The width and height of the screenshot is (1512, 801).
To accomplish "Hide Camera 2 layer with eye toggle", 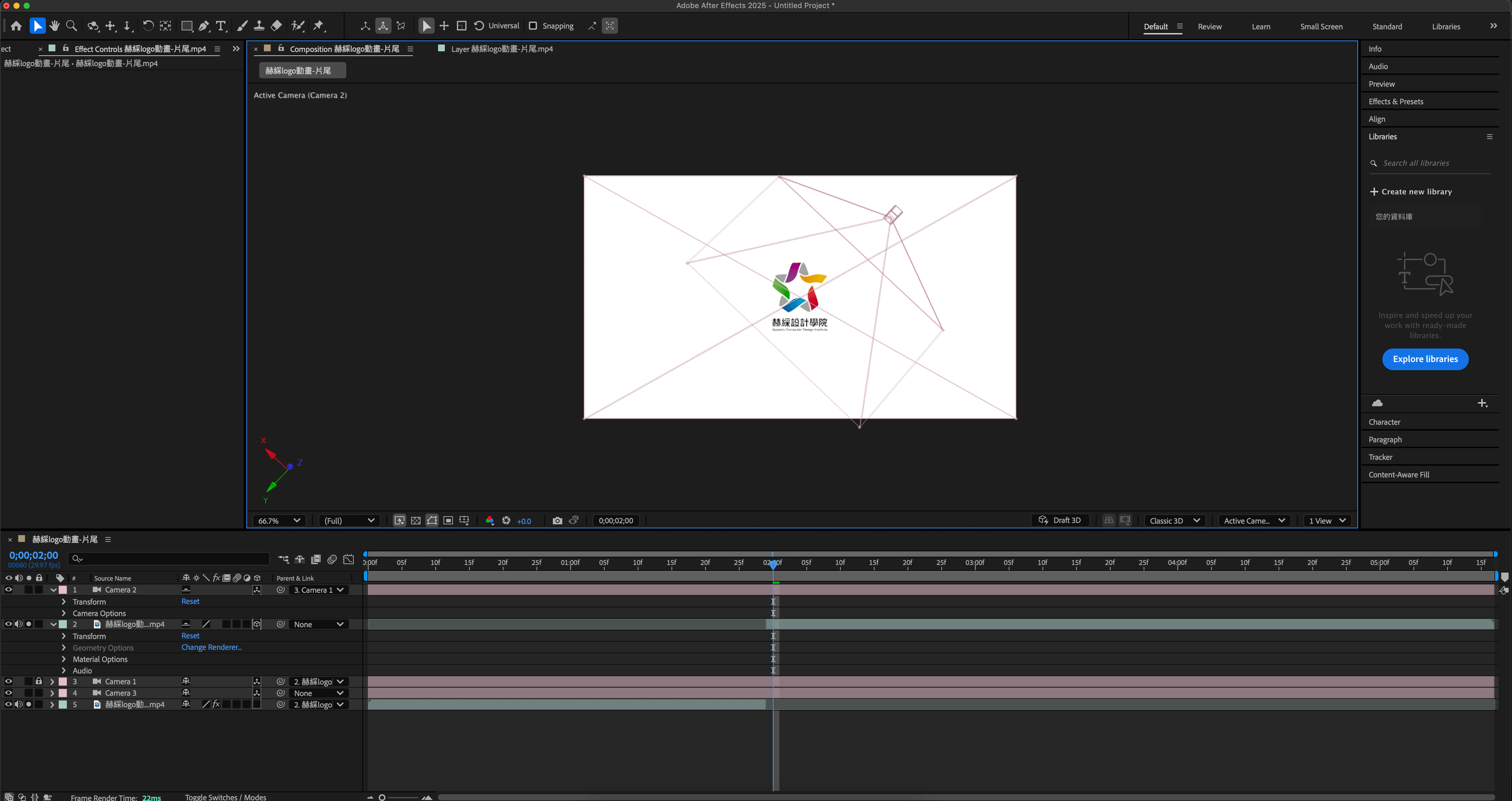I will [8, 590].
